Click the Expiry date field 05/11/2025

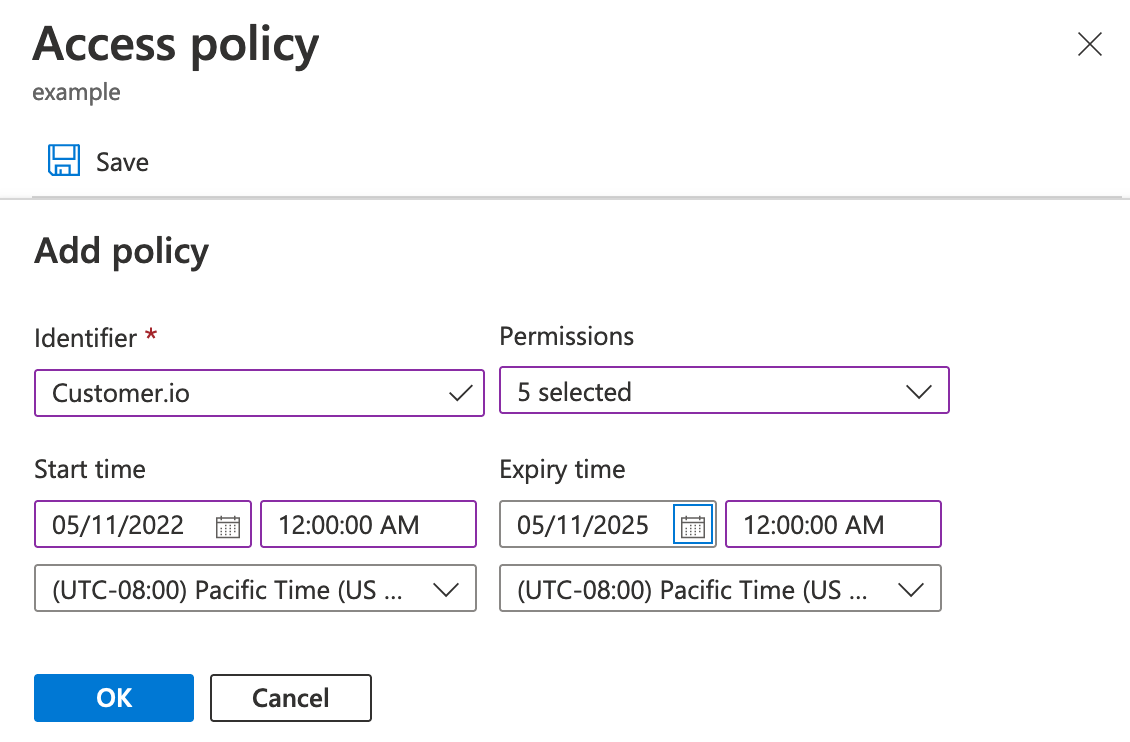tap(608, 524)
